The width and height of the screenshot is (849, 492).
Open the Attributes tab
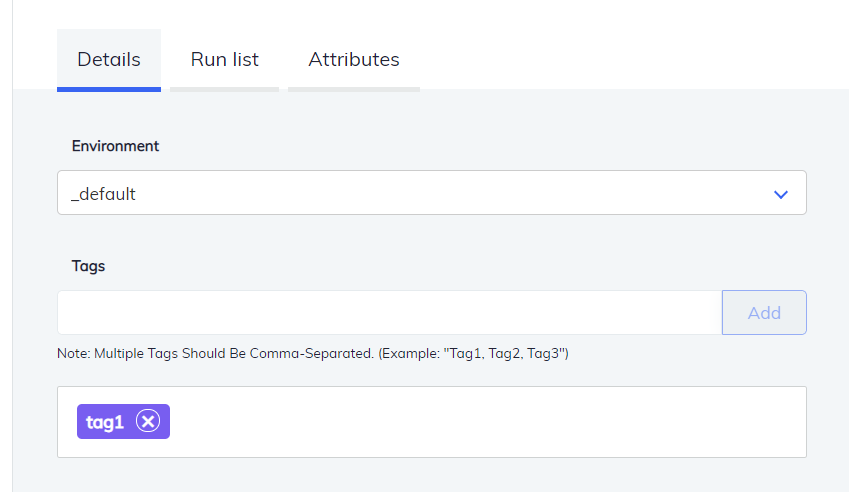click(353, 60)
